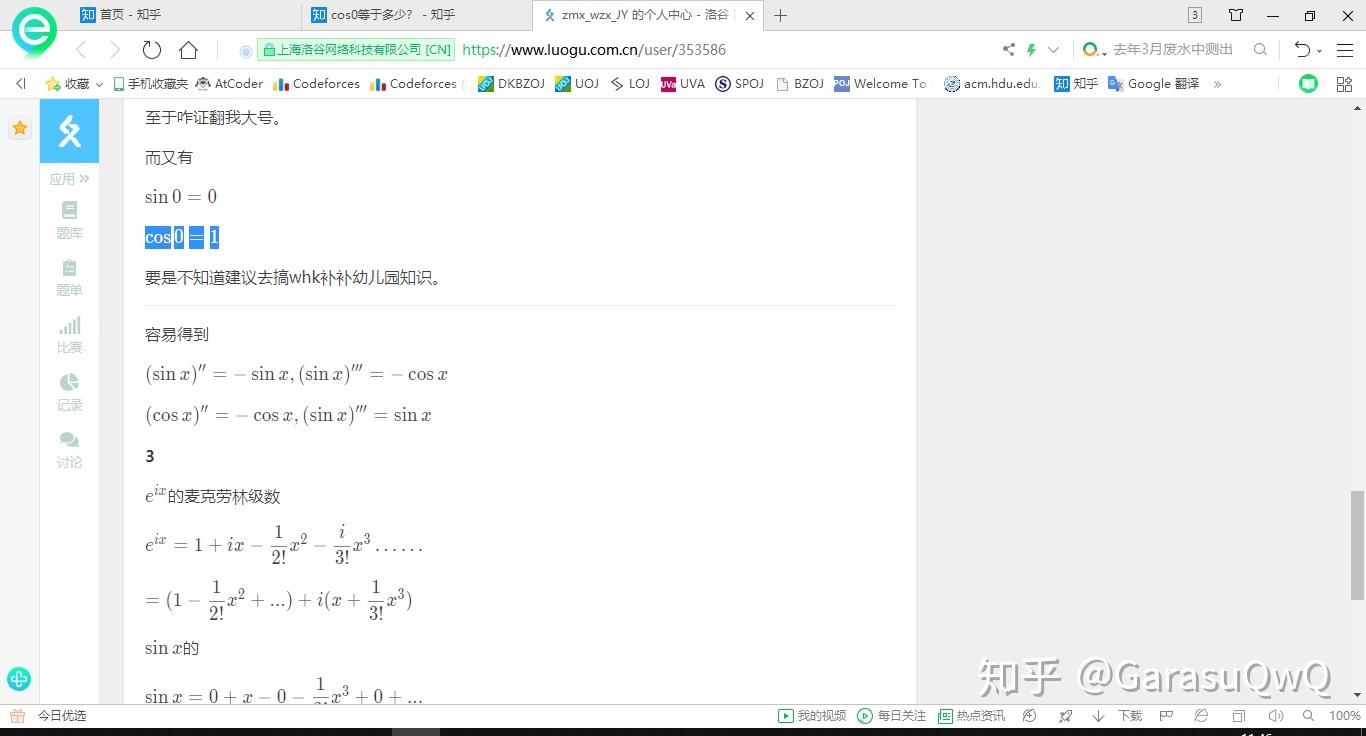Expand the 应用 sidebar menu
Screen dimensions: 1366x736
coord(69,179)
